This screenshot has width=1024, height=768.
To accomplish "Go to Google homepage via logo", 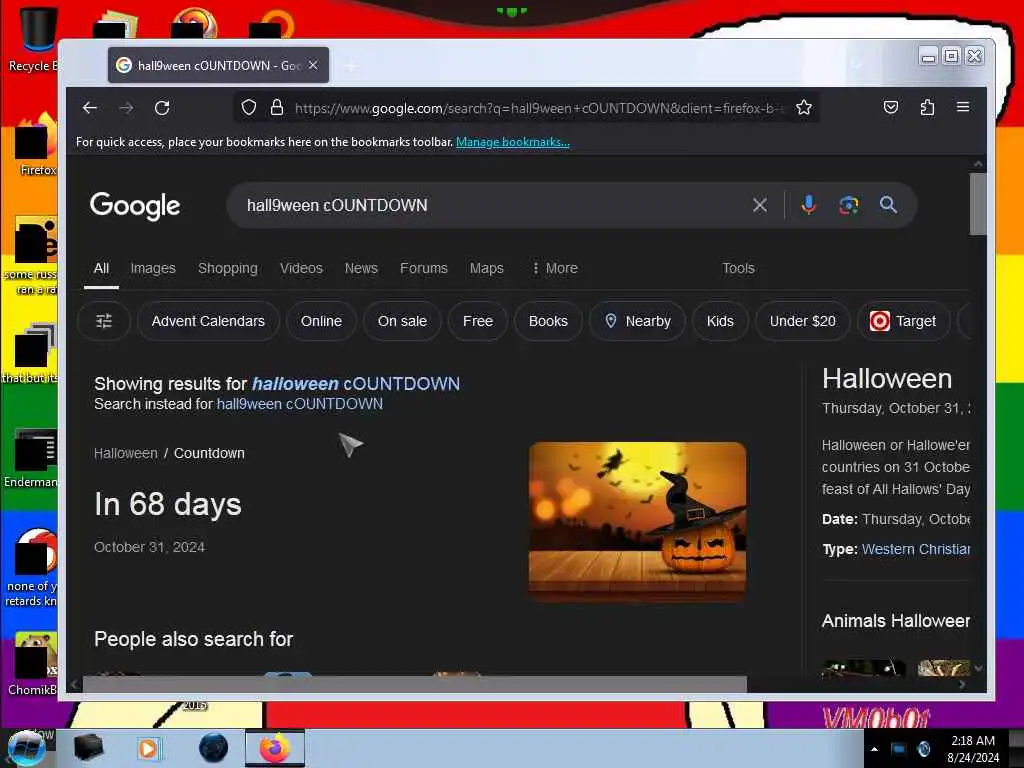I will coord(135,206).
